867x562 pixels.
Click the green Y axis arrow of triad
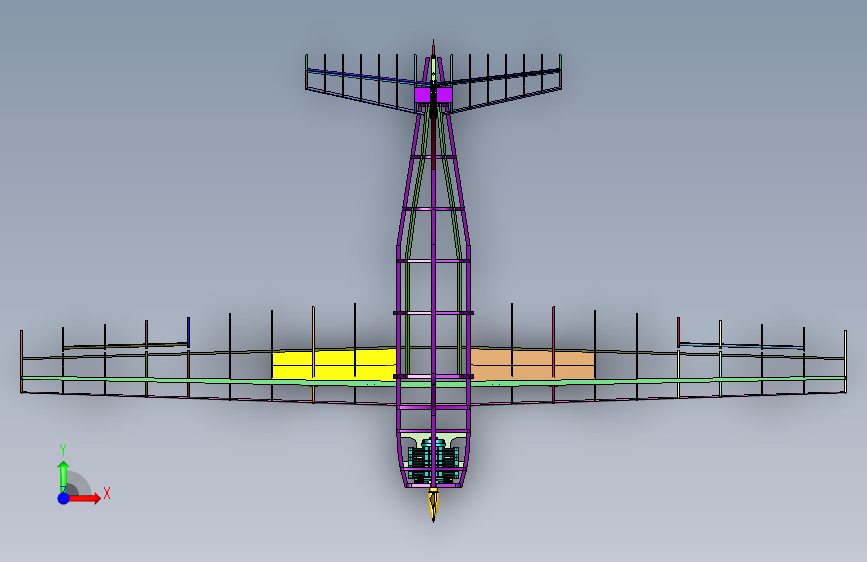pyautogui.click(x=64, y=476)
